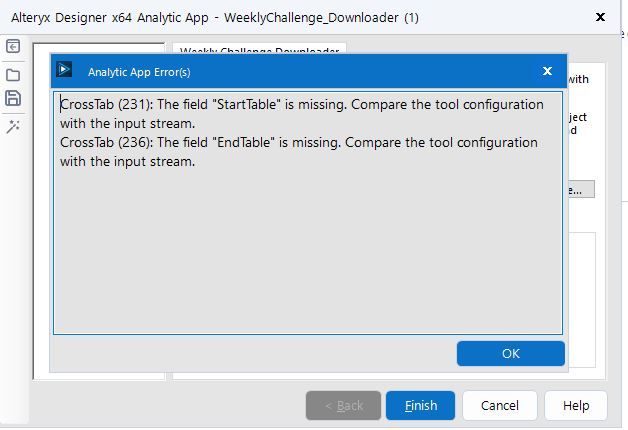Click the partially hidden browse "..." button
Image resolution: width=628 pixels, height=430 pixels.
click(580, 189)
